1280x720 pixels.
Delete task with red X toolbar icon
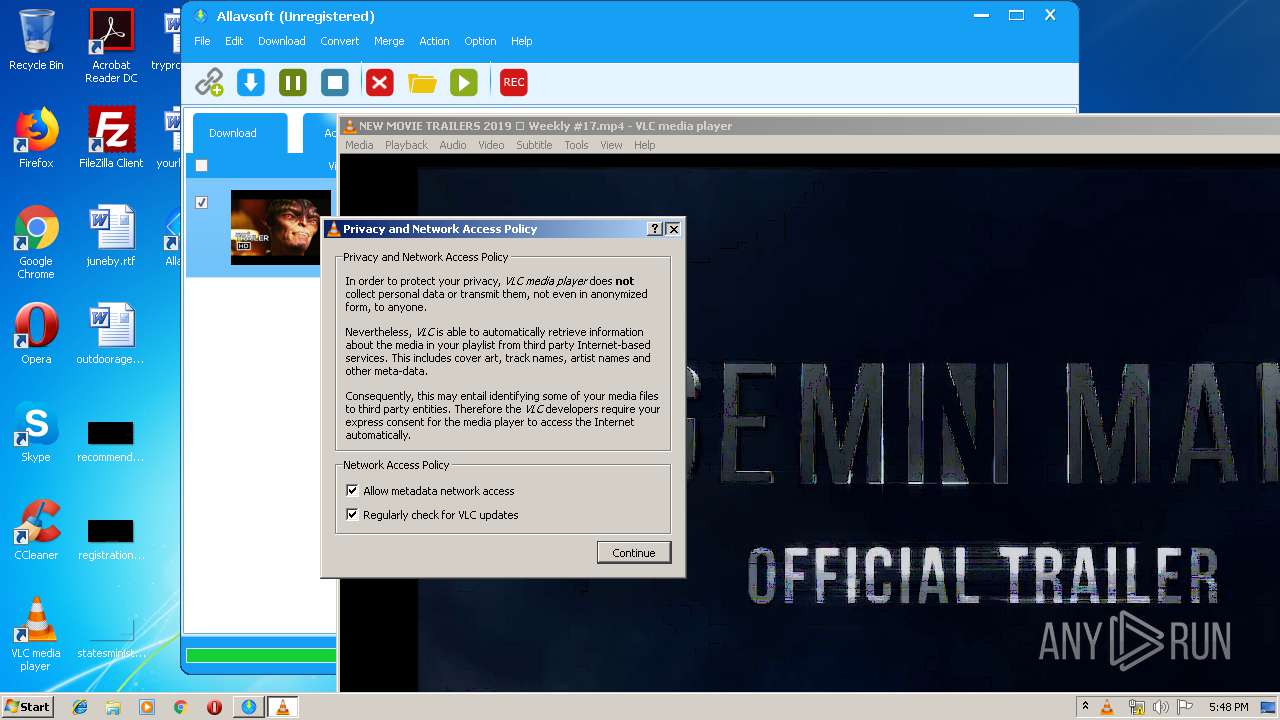(x=379, y=82)
